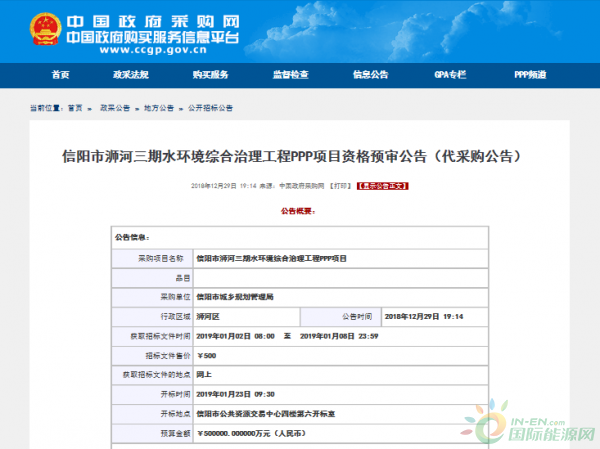Screen dimensions: 600x449
Task: Click the www.ccgp.gov.cn site address
Action: [x=153, y=50]
